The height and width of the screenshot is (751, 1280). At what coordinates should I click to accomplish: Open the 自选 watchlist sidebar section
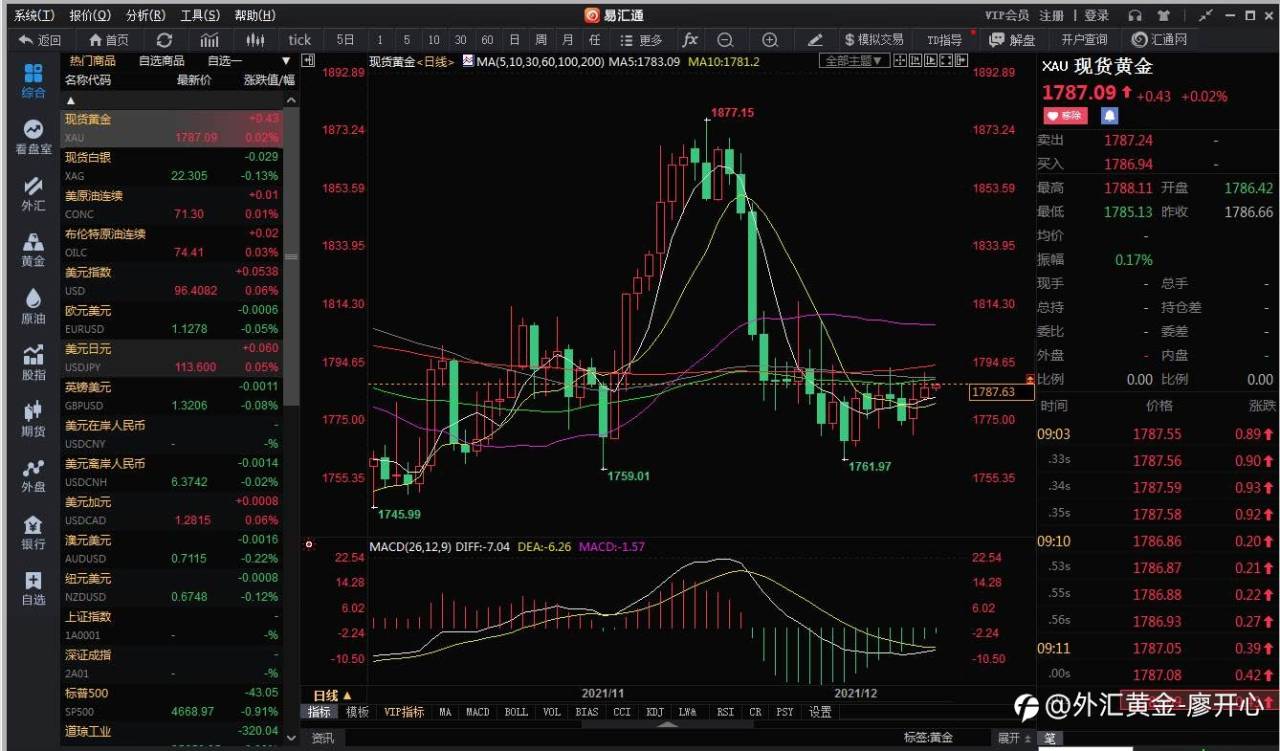point(33,589)
